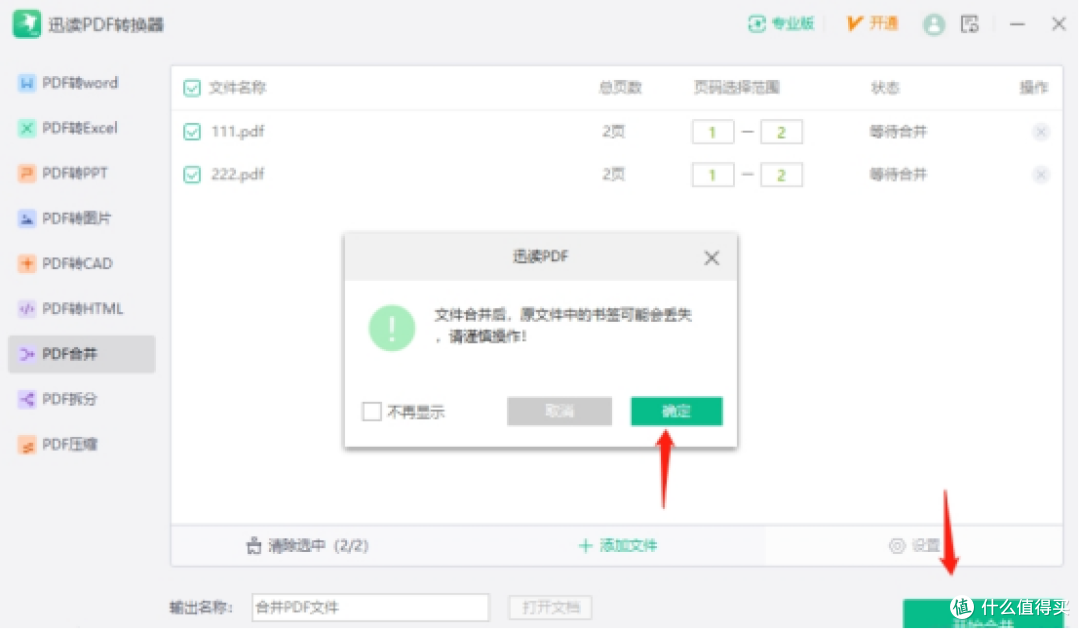Close the main application window
1080x630 pixels.
pos(1059,24)
